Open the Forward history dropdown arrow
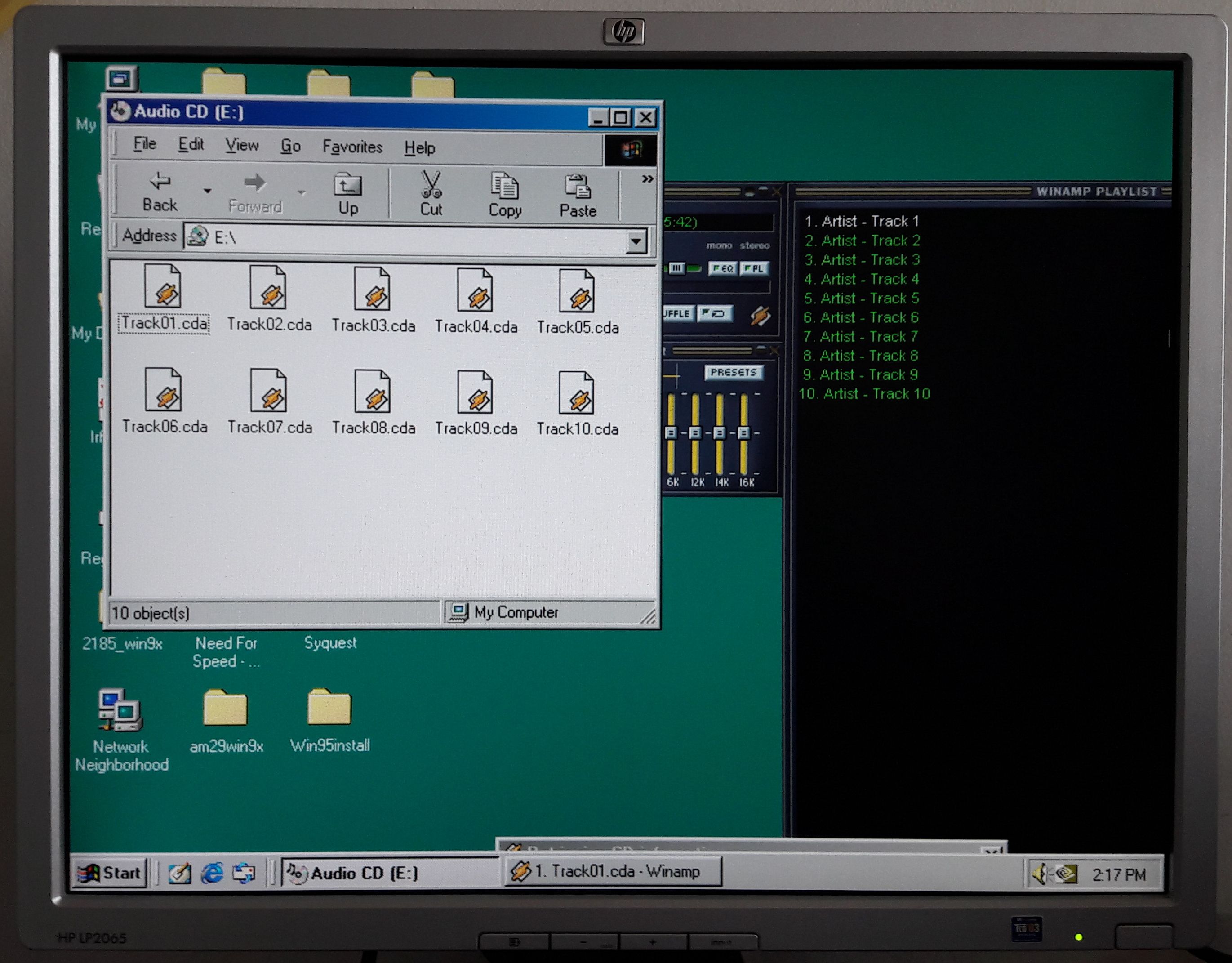The width and height of the screenshot is (1232, 963). pyautogui.click(x=302, y=193)
